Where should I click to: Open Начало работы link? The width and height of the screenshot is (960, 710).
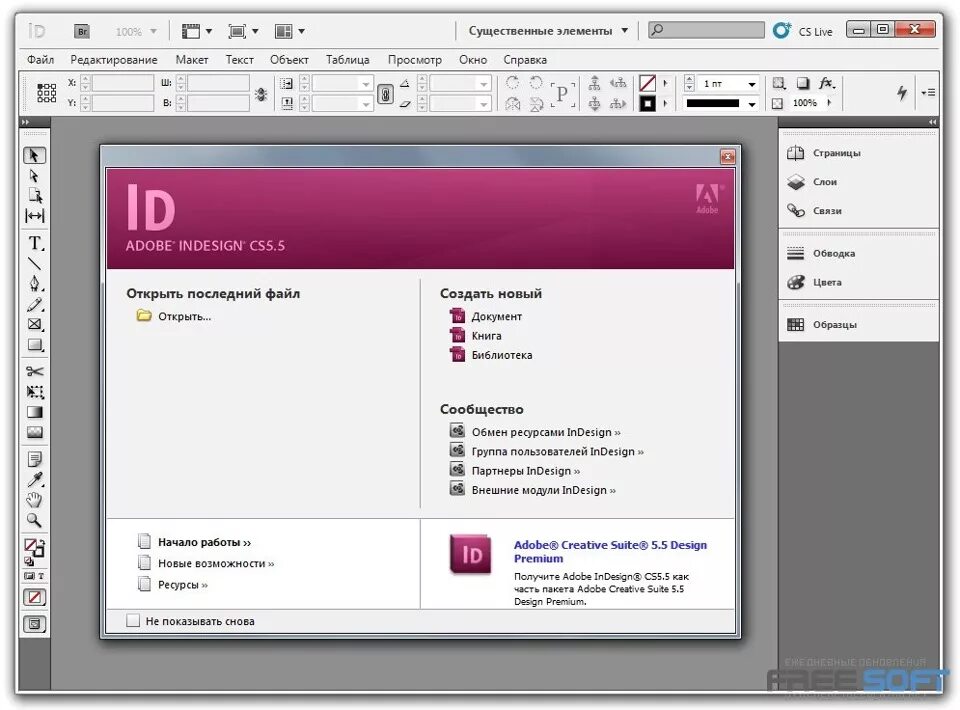coord(204,542)
